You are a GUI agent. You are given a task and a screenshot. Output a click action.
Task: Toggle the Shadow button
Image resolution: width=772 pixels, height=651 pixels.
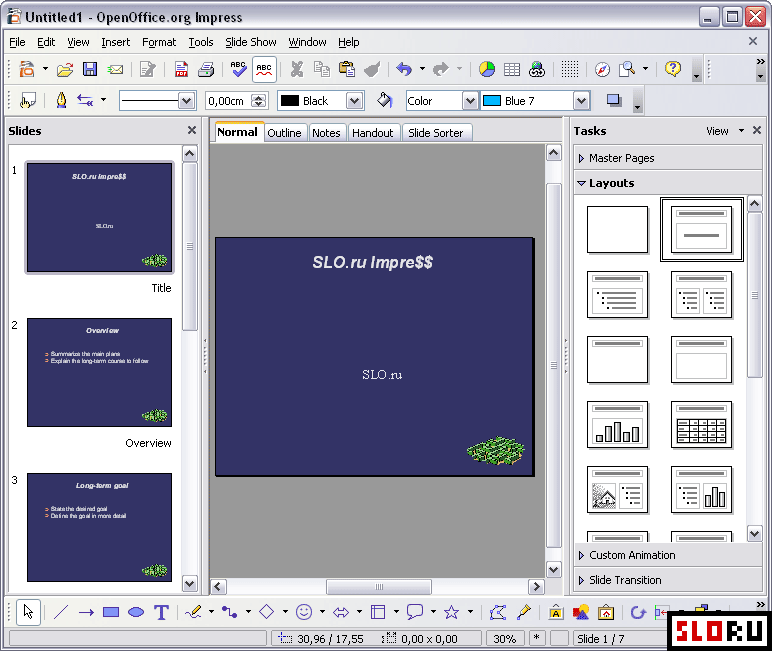pos(613,100)
